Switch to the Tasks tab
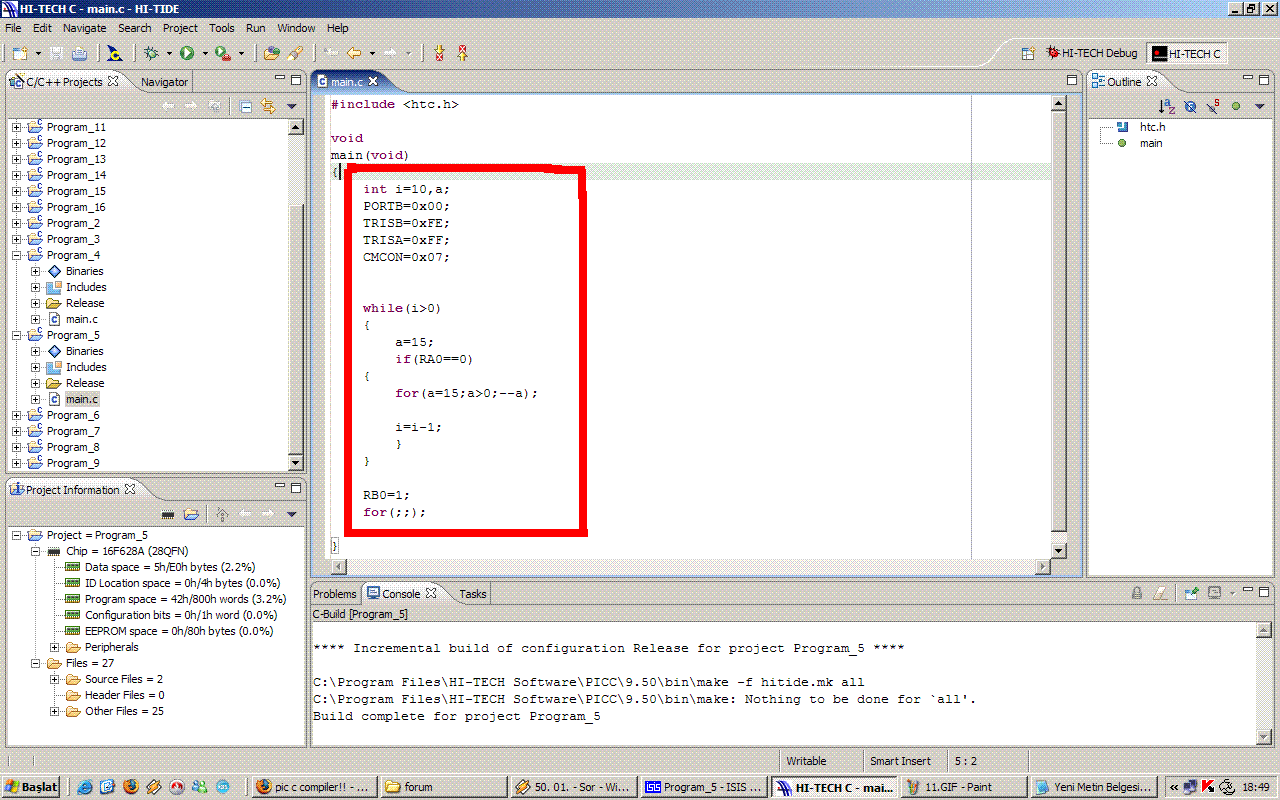The height and width of the screenshot is (800, 1280). [472, 594]
